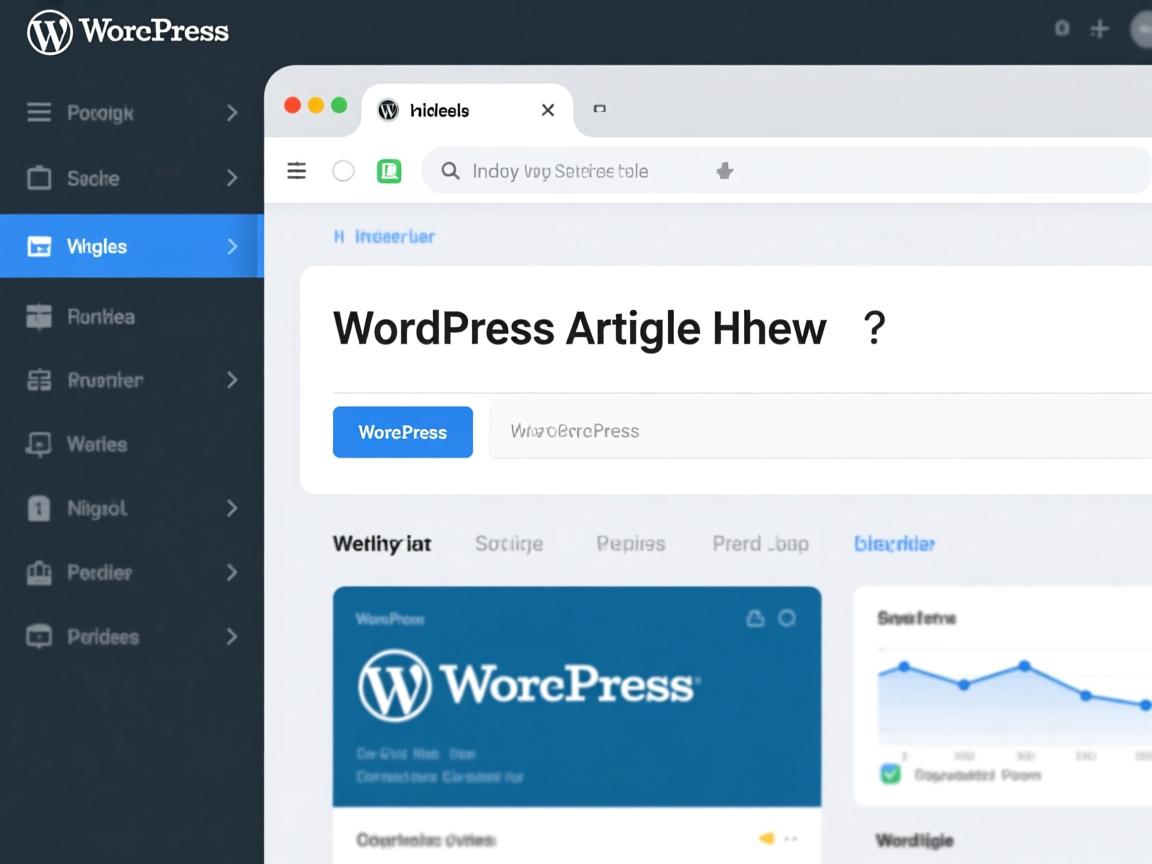Click the cloud upload icon on the blue card

coord(757,619)
